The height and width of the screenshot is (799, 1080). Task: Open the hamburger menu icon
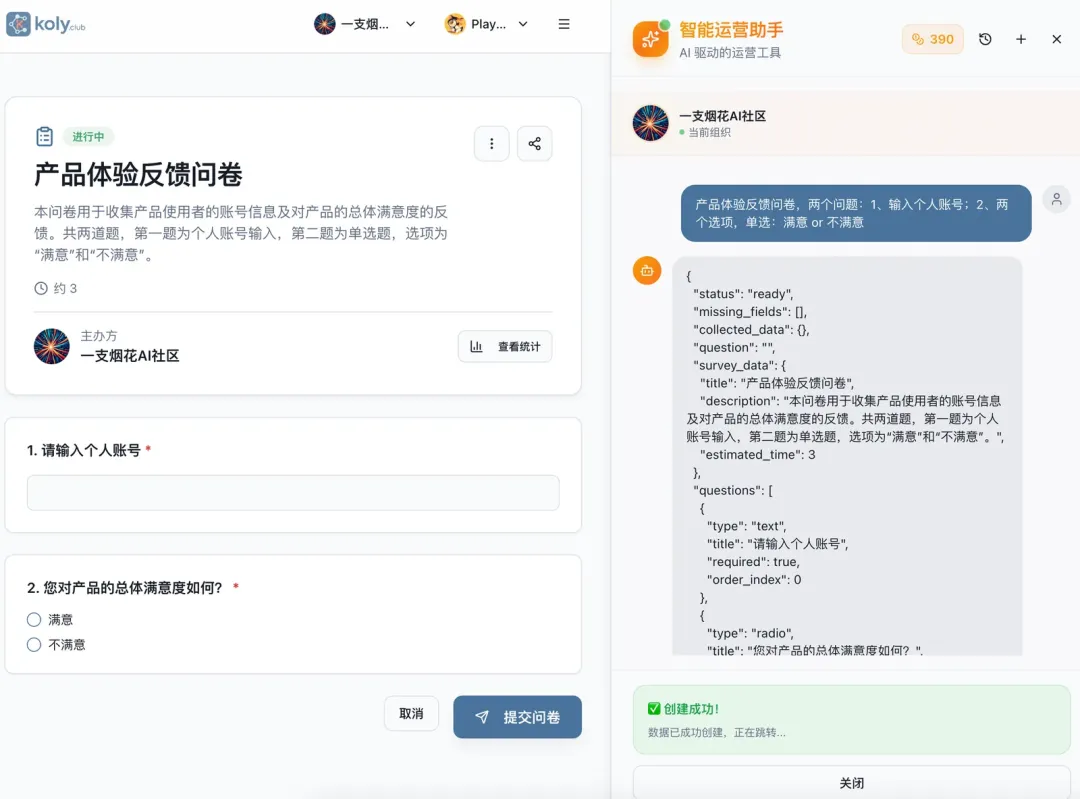pos(563,24)
